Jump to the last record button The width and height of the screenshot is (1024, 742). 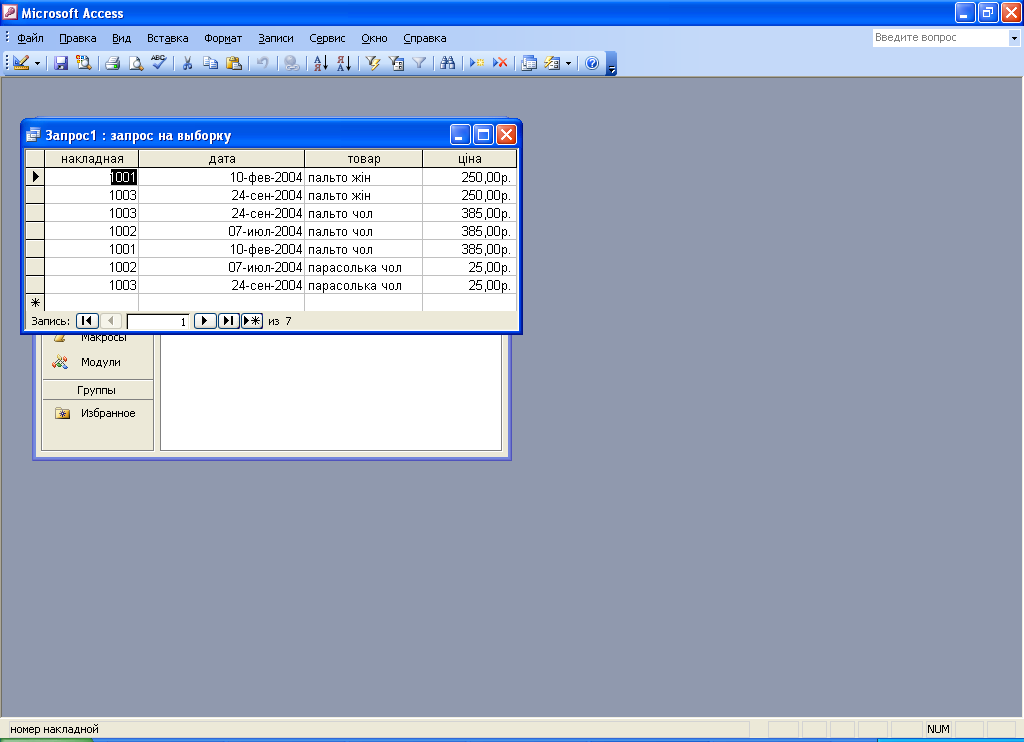coord(228,321)
